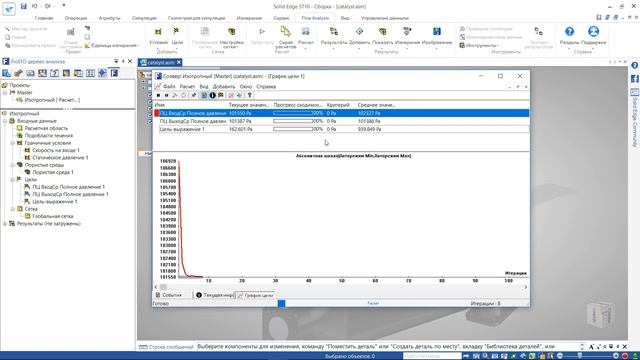Click the help icon in the right sidebar

635,65
